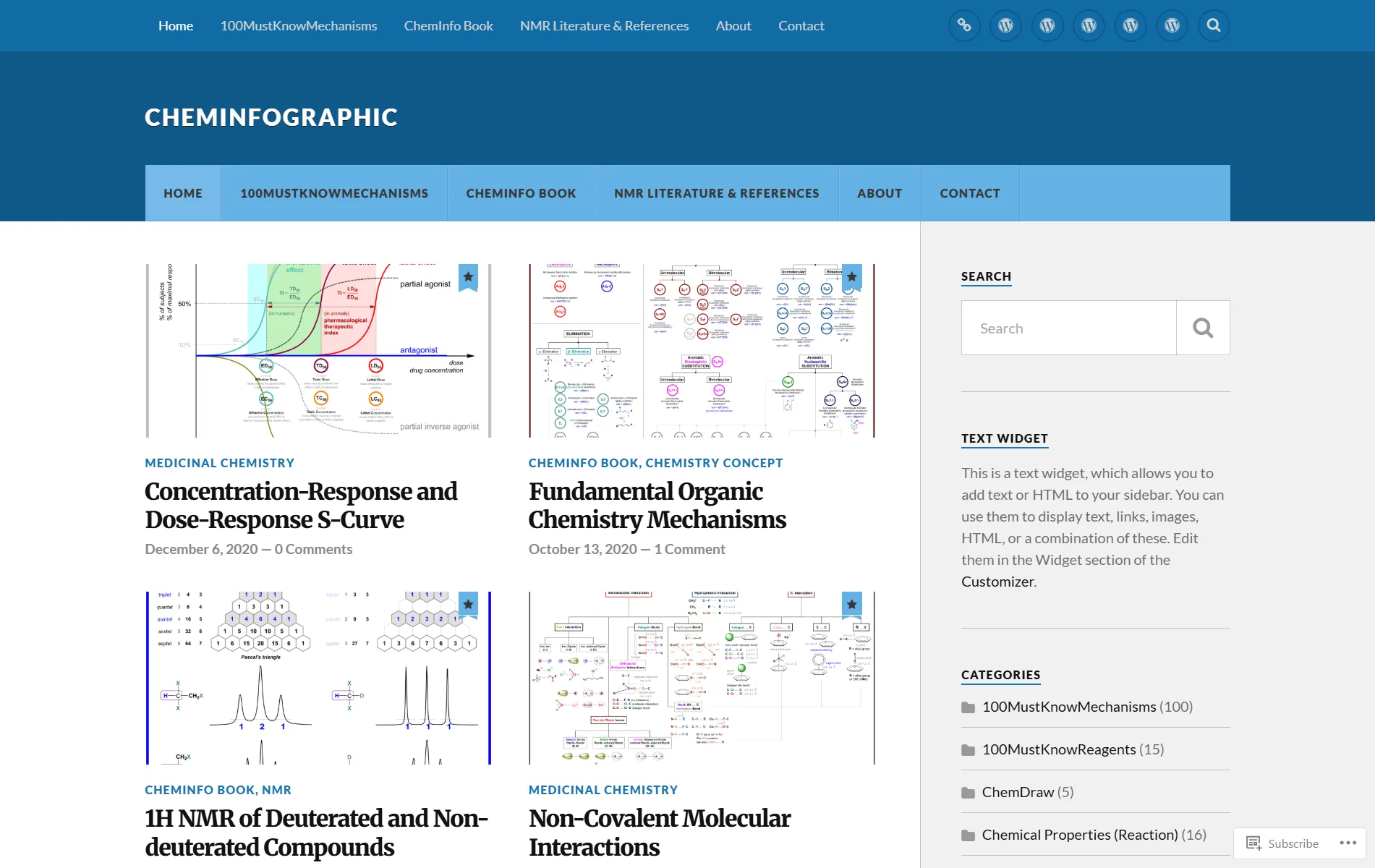Click the first WordPress social icon

[x=1005, y=25]
